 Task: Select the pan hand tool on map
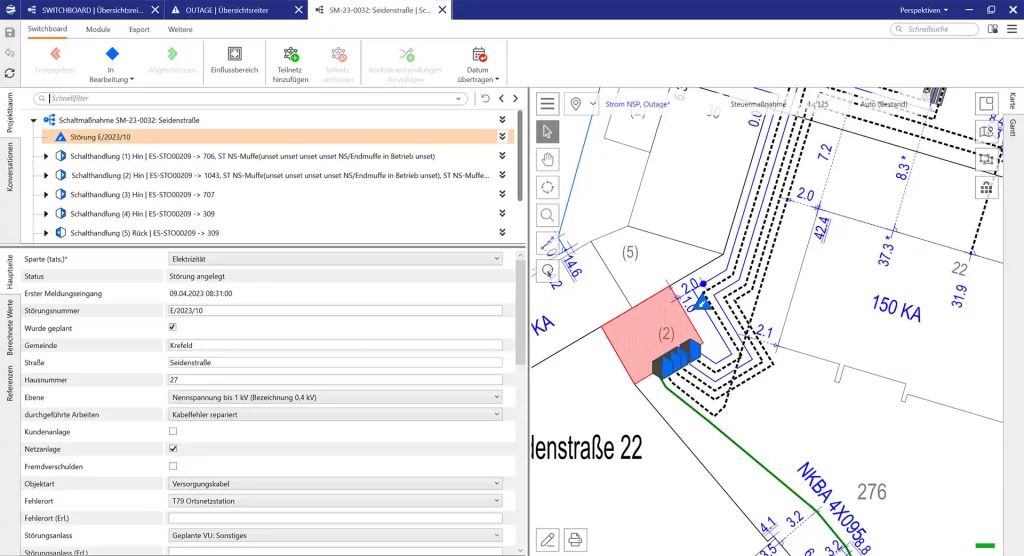pyautogui.click(x=547, y=159)
